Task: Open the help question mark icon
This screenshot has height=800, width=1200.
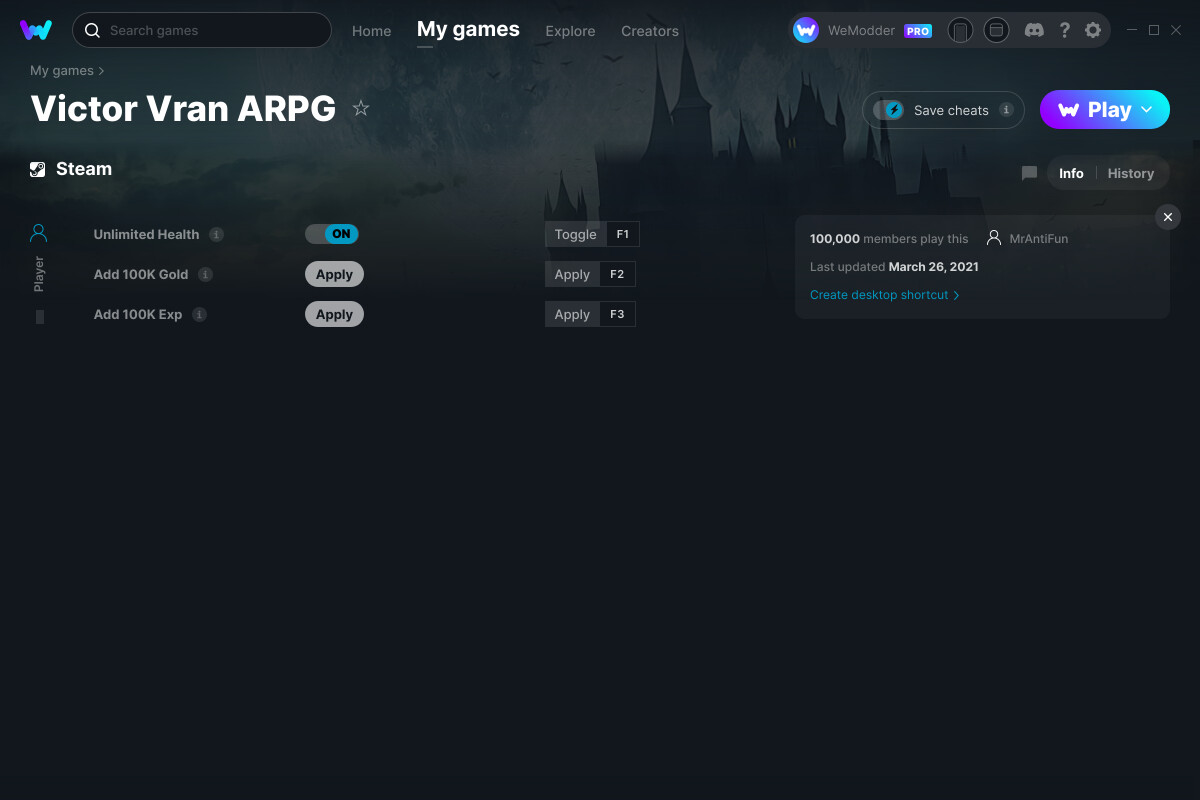Action: point(1064,30)
